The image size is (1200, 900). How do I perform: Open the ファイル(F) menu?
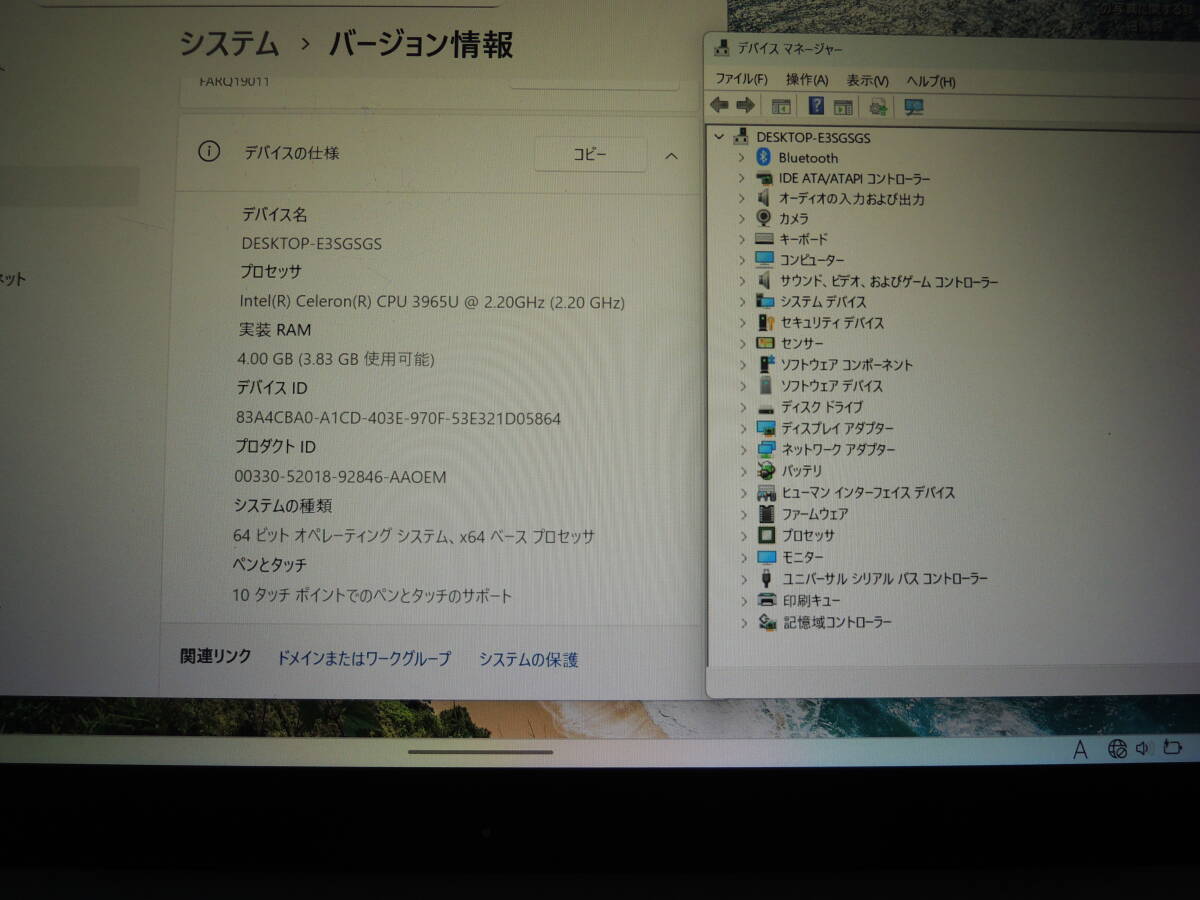[741, 80]
